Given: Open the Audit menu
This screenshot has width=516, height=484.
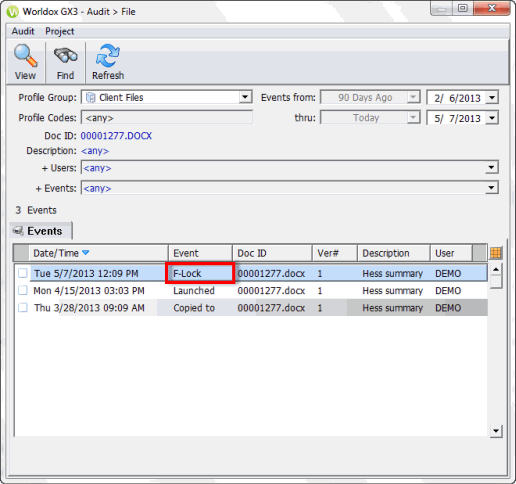Looking at the screenshot, I should click(x=23, y=31).
